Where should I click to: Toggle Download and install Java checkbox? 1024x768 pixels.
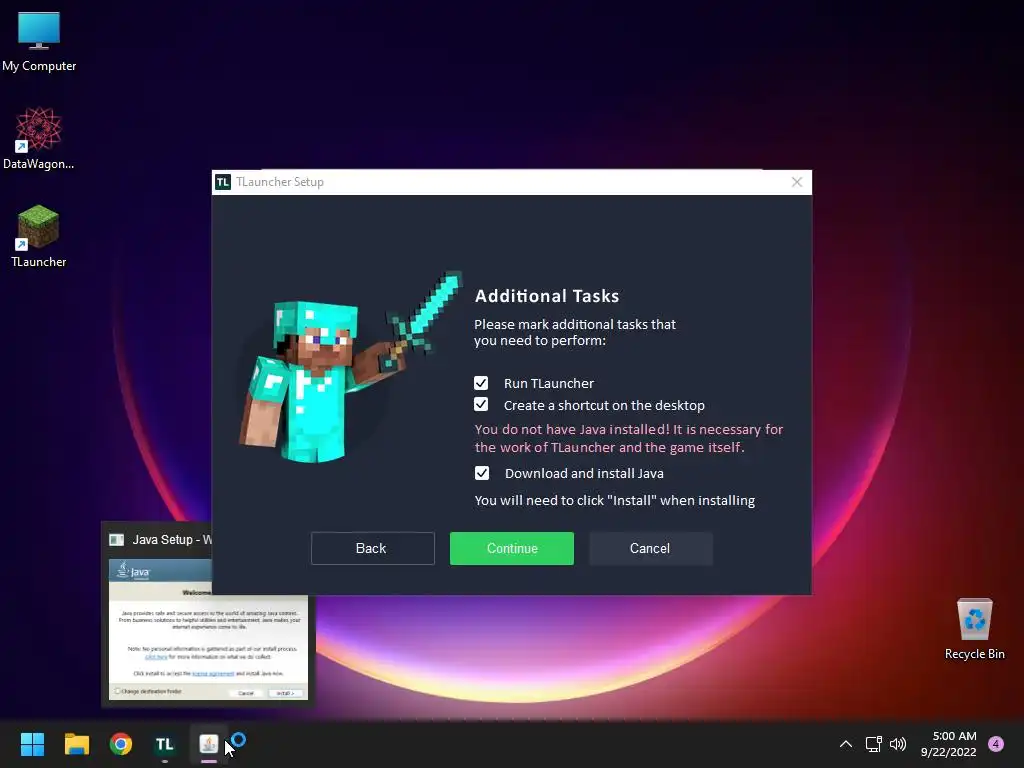pyautogui.click(x=482, y=473)
